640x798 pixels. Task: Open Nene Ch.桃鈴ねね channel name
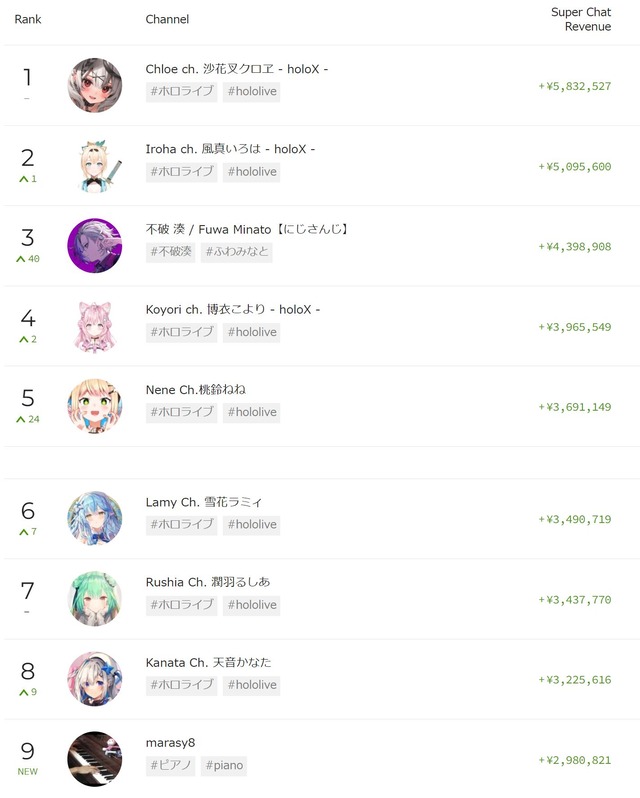pos(195,390)
